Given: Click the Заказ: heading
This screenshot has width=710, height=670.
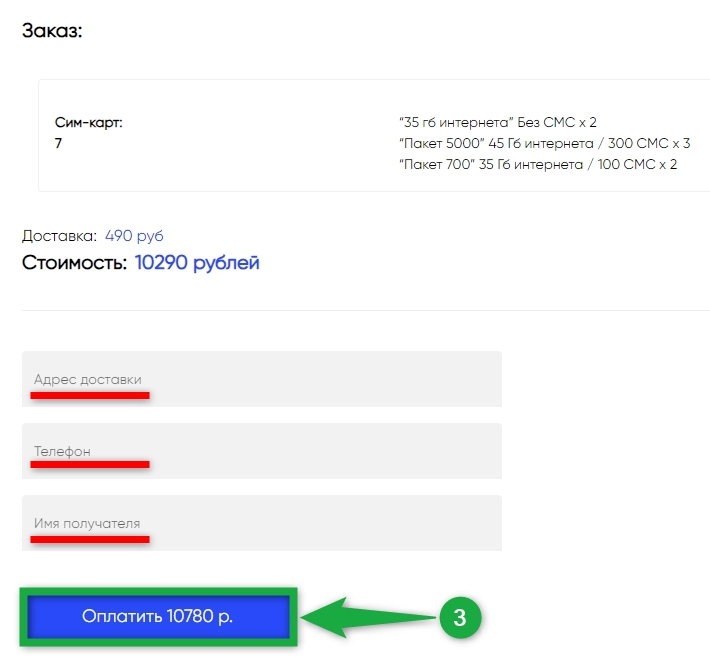Looking at the screenshot, I should (52, 31).
